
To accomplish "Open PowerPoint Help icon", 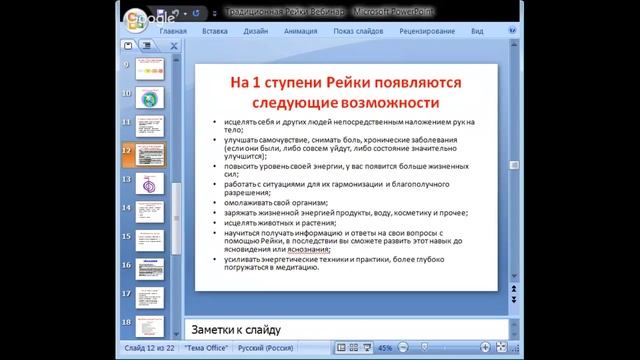I will point(512,30).
